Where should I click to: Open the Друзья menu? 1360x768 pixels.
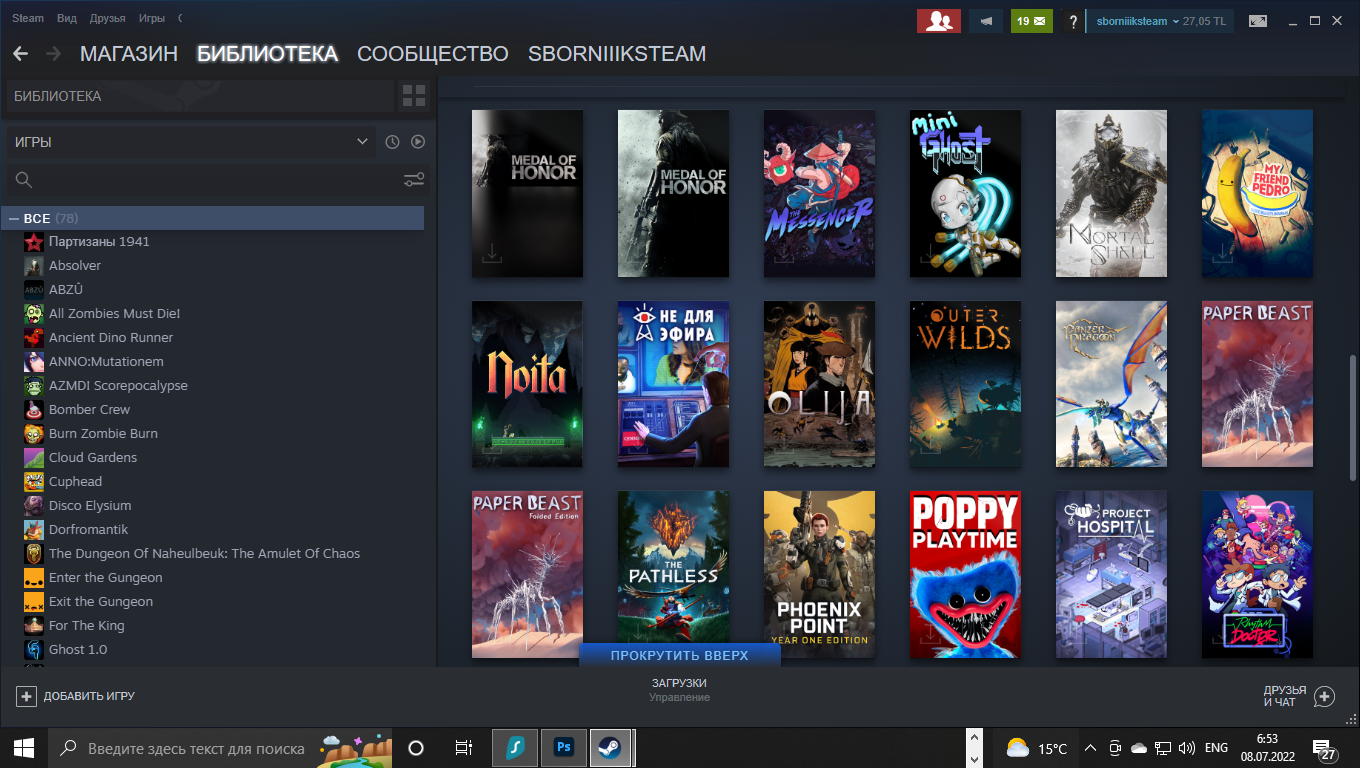[x=107, y=18]
